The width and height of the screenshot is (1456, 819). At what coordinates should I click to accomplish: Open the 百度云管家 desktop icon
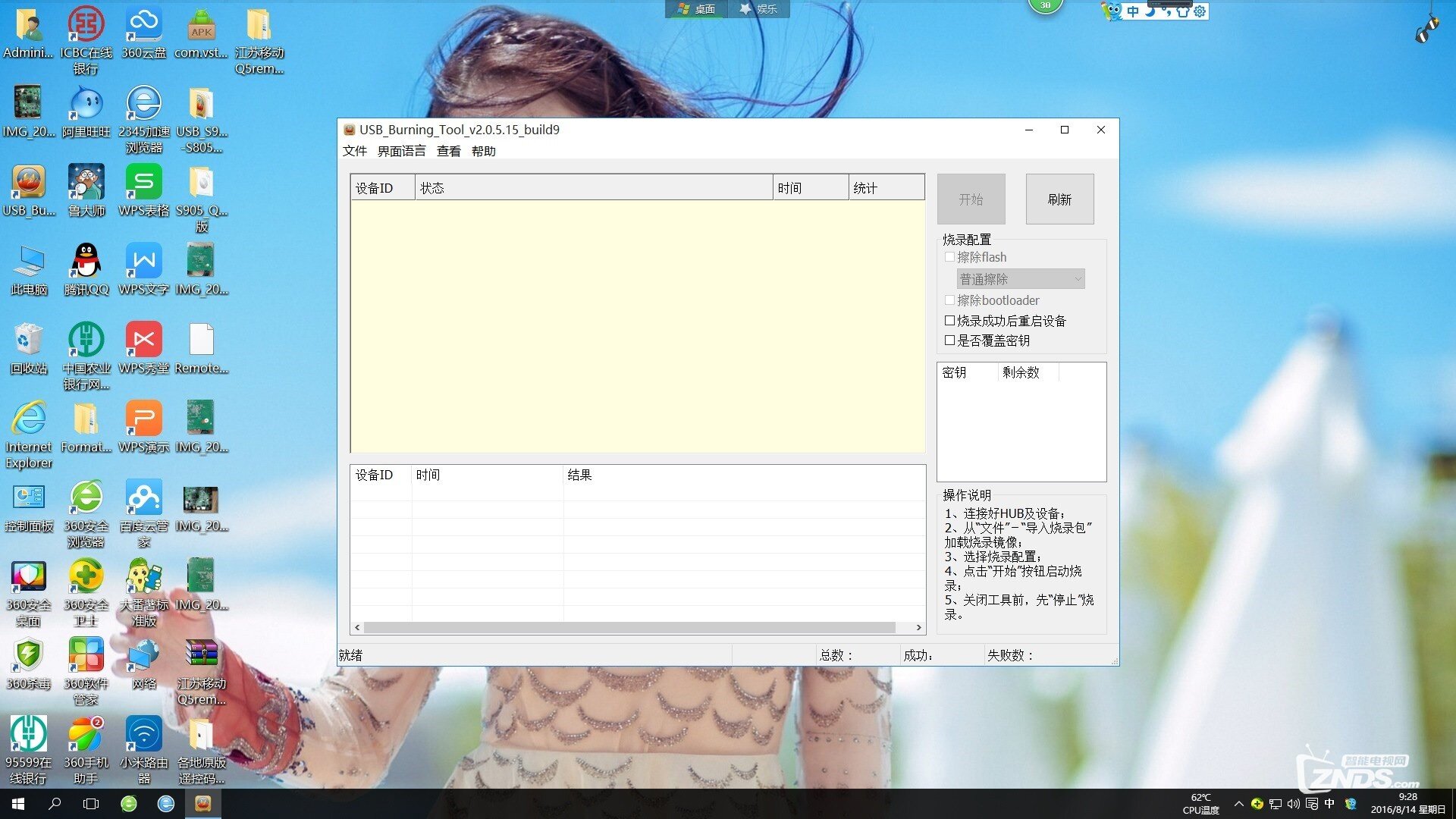[x=143, y=513]
